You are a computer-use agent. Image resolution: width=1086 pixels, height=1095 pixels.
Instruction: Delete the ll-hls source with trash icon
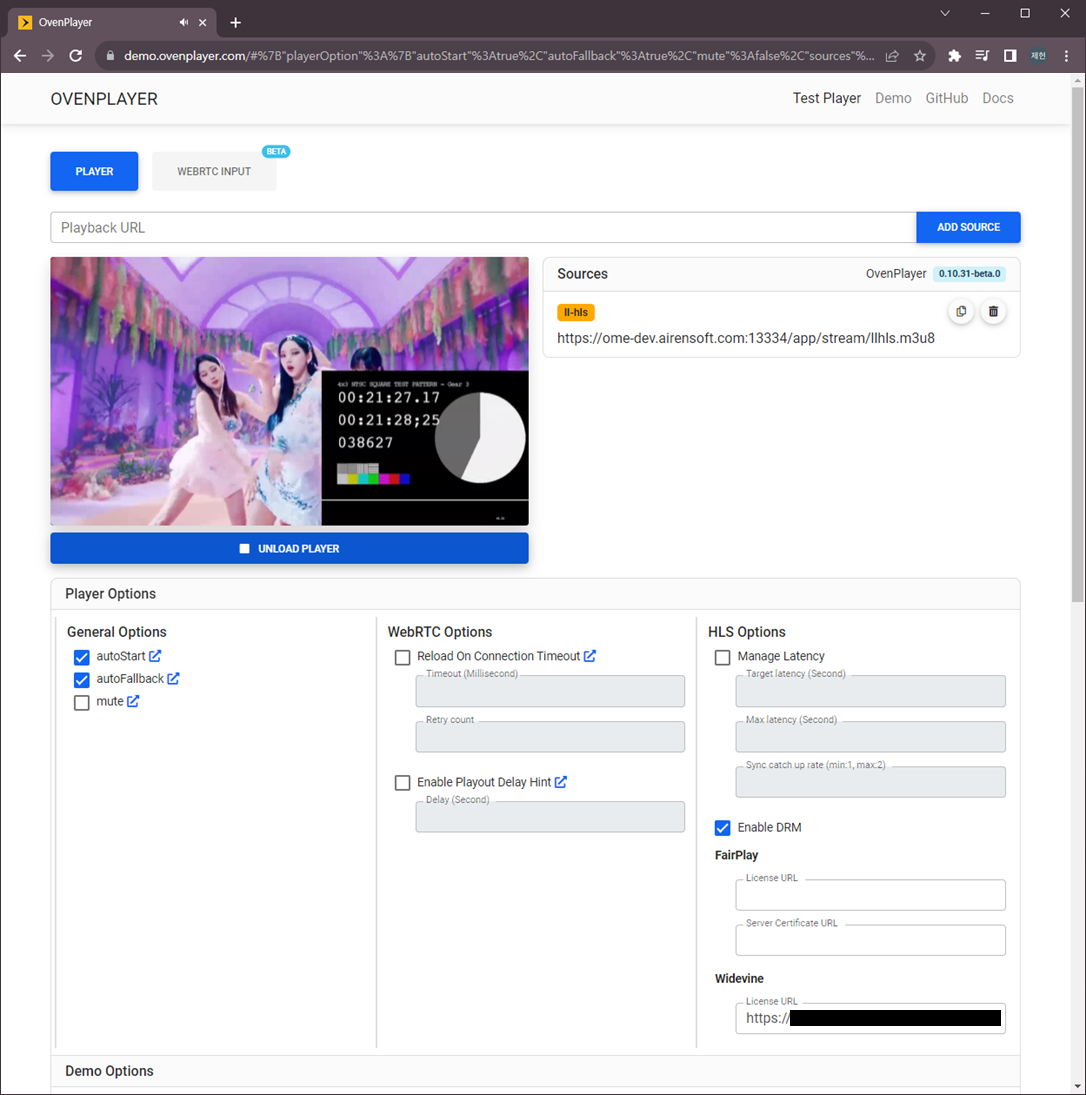tap(993, 311)
